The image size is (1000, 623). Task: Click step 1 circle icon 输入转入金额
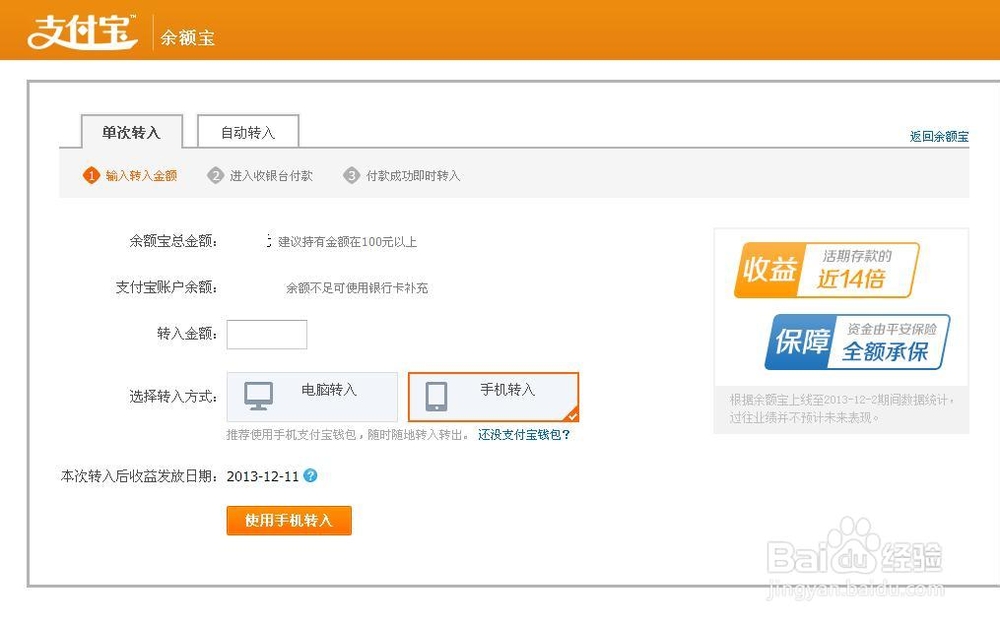click(91, 175)
